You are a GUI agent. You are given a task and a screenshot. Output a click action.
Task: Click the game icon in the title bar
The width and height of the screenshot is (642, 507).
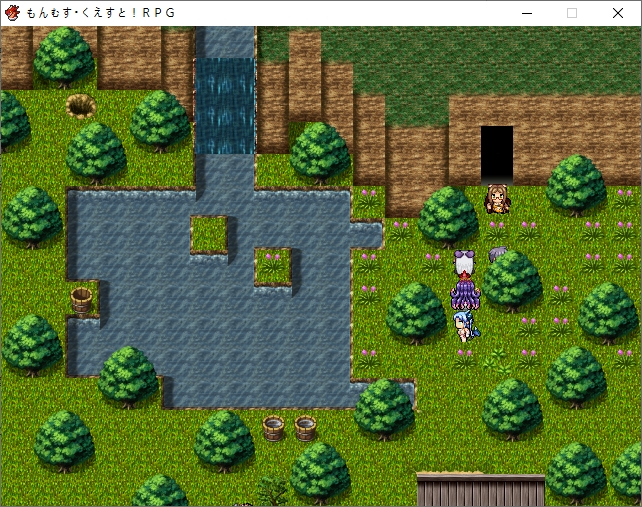12,13
